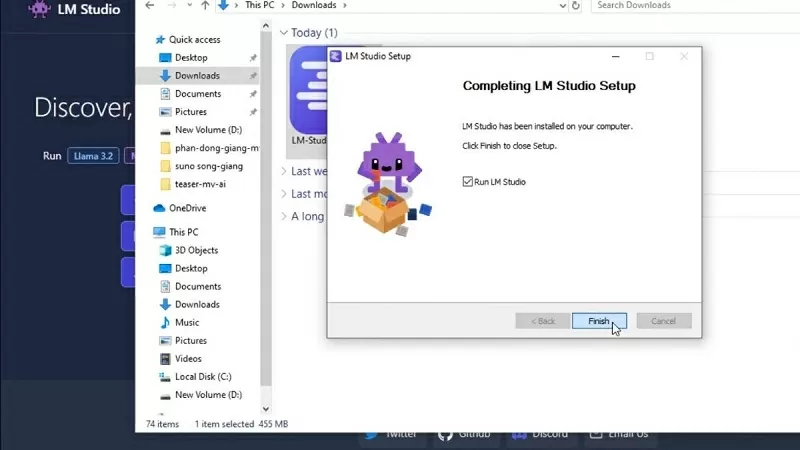Open Videos folder in the sidebar

[x=187, y=358]
